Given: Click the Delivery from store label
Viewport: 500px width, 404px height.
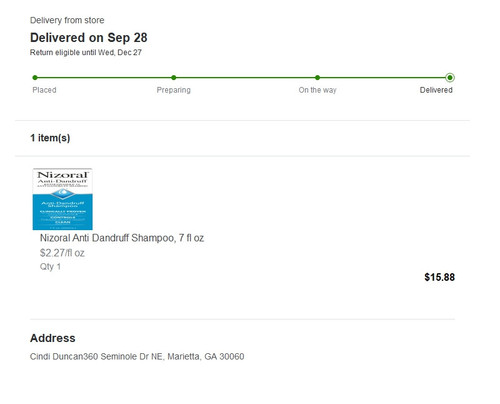Looking at the screenshot, I should click(67, 20).
